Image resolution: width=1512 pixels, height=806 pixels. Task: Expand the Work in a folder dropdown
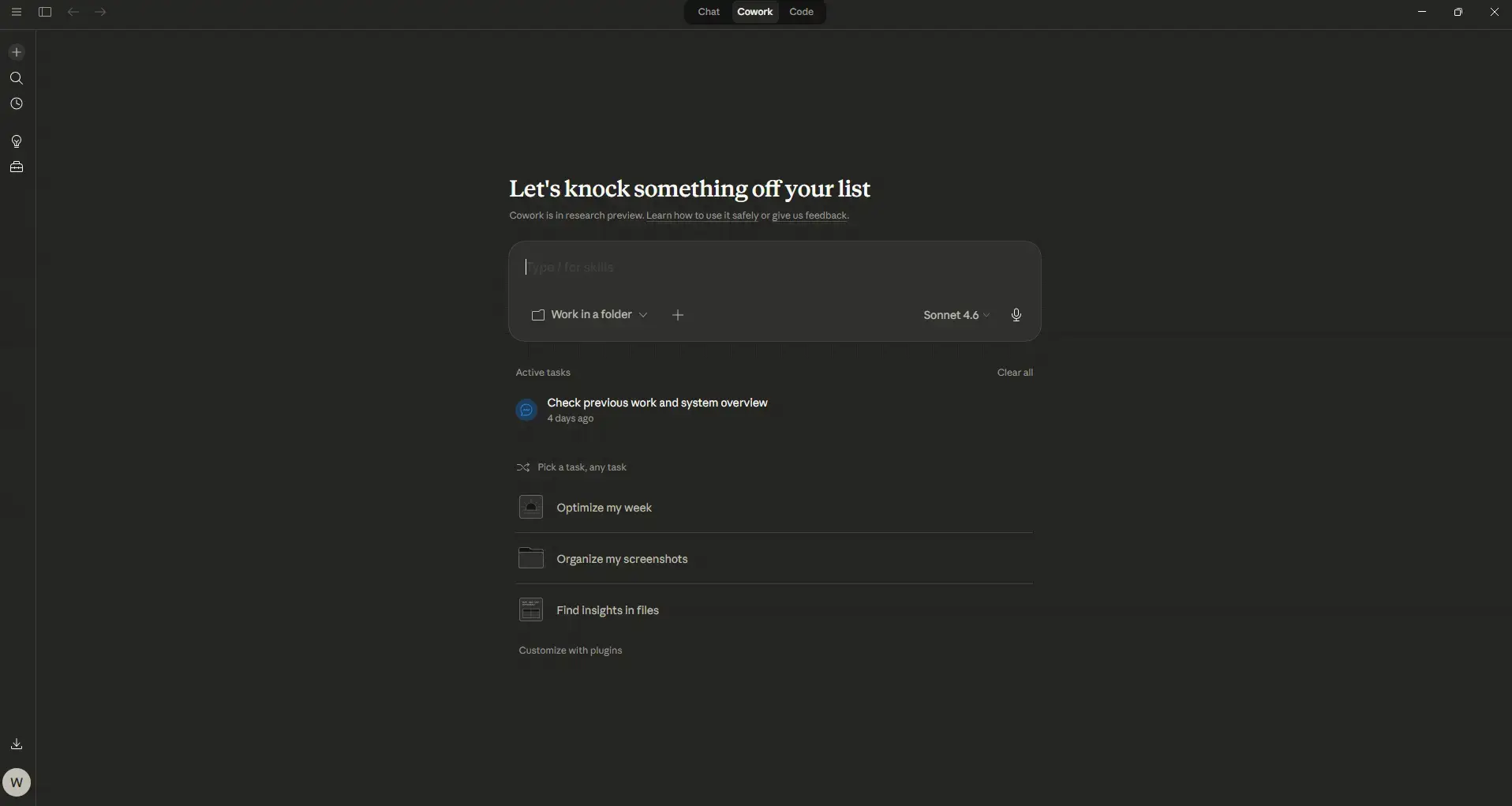tap(589, 315)
